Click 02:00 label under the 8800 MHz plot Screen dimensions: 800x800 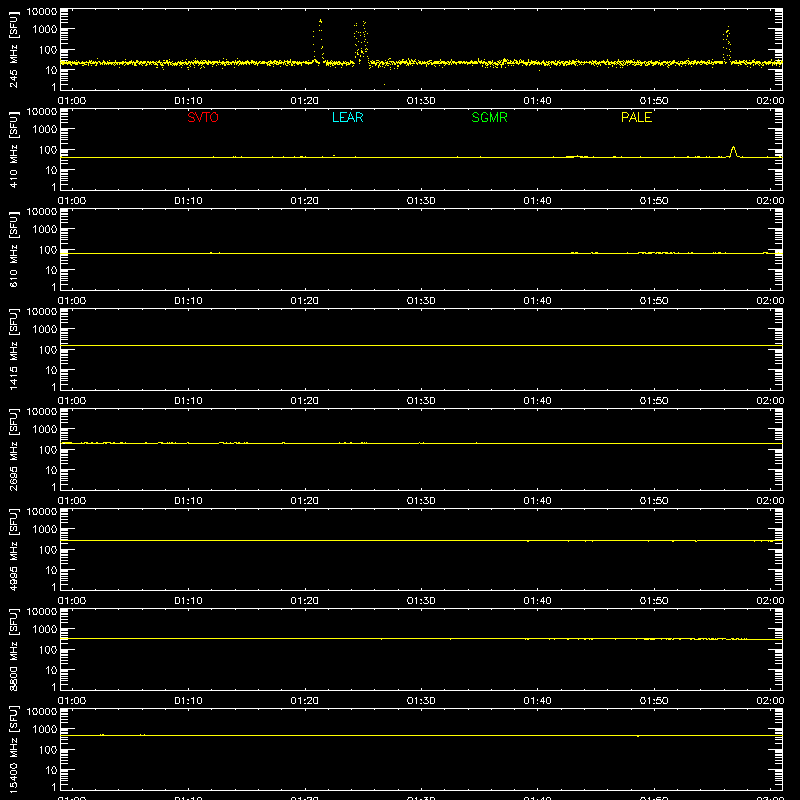click(770, 701)
